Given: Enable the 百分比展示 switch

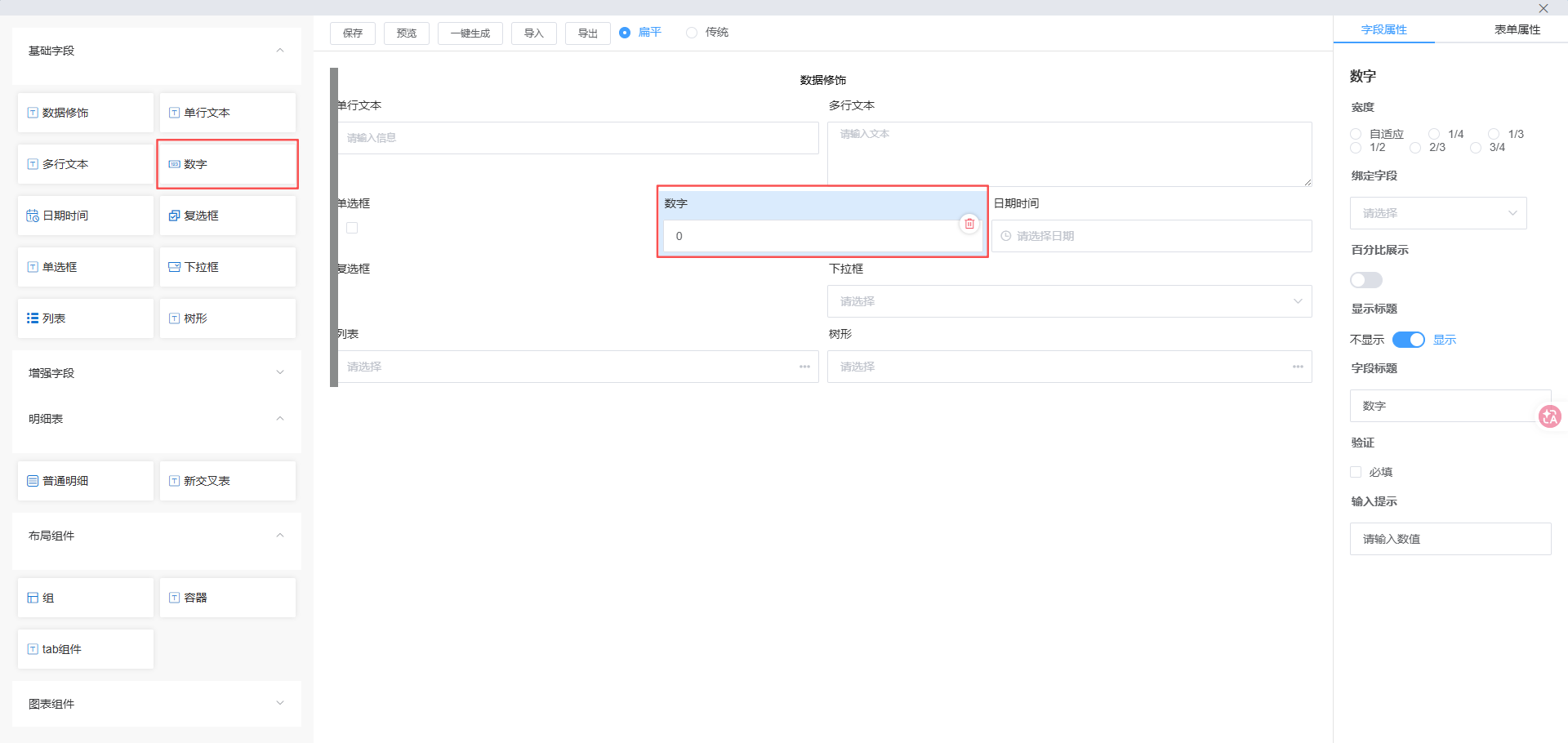Looking at the screenshot, I should tap(1366, 280).
